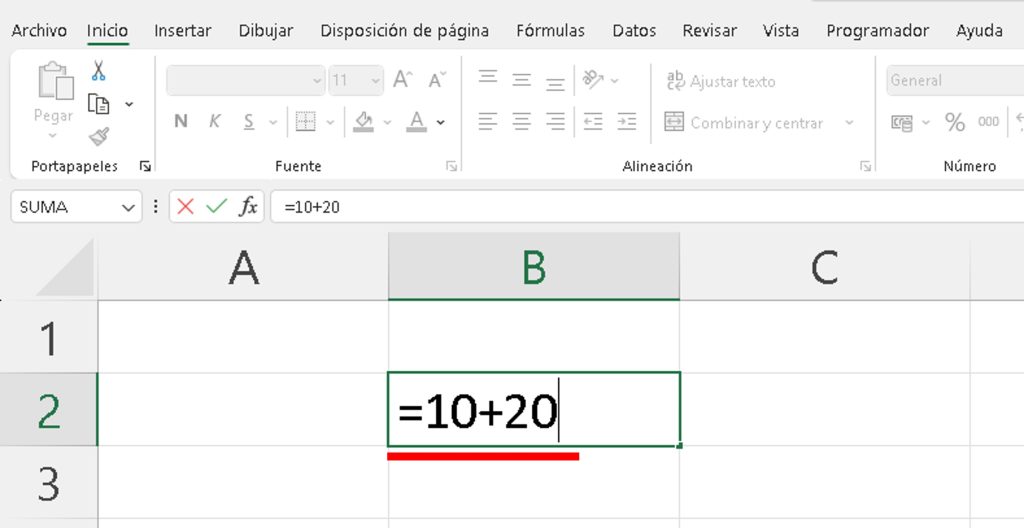1024x528 pixels.
Task: Open Insert Function fx dialog
Action: coord(248,207)
